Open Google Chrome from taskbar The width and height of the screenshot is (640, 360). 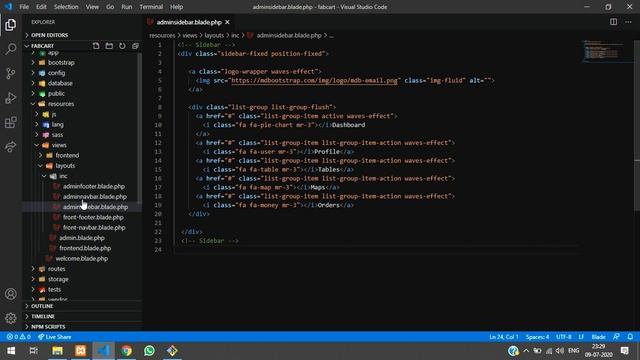127,351
